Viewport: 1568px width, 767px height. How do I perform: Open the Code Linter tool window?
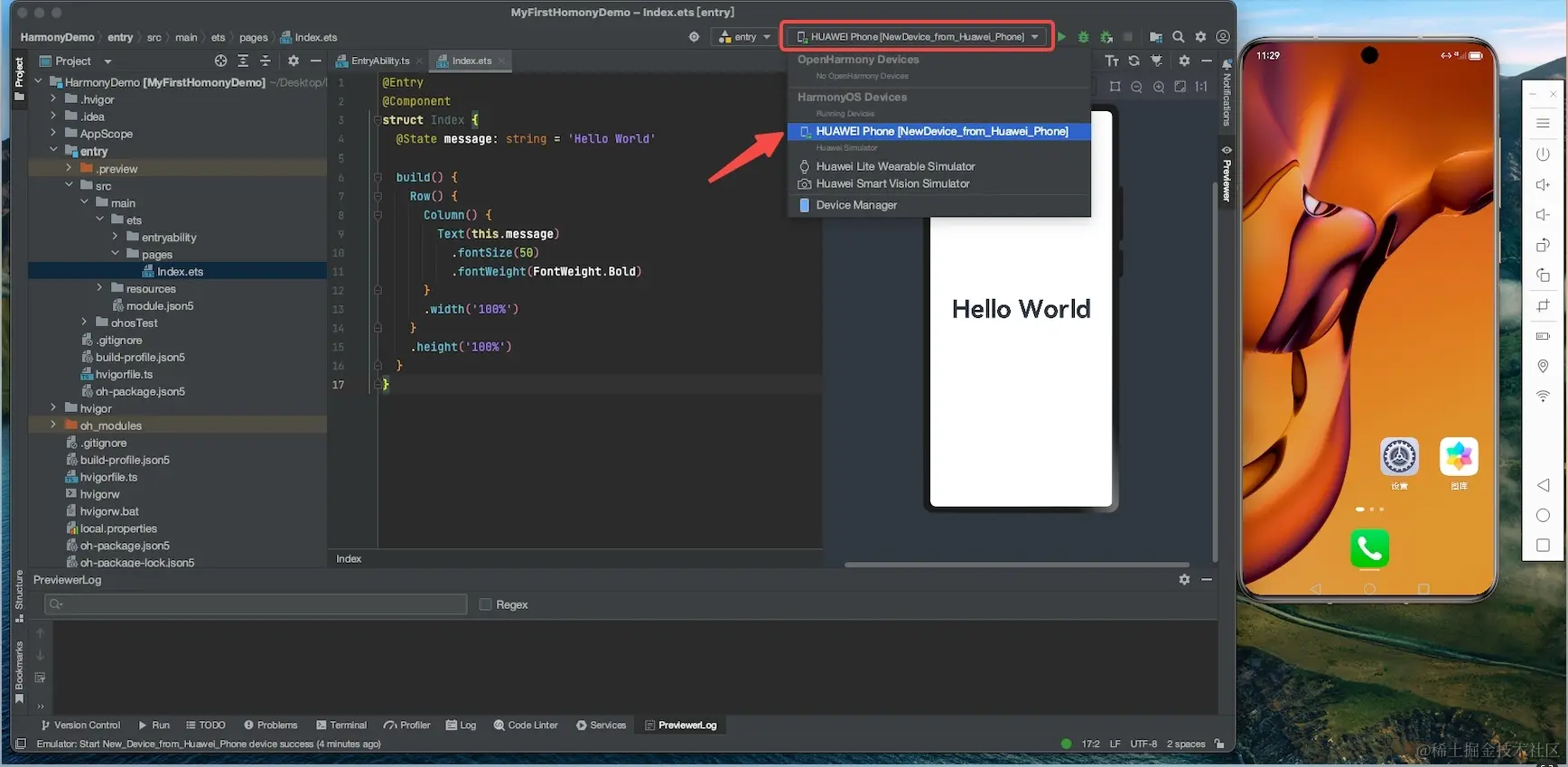tap(526, 725)
